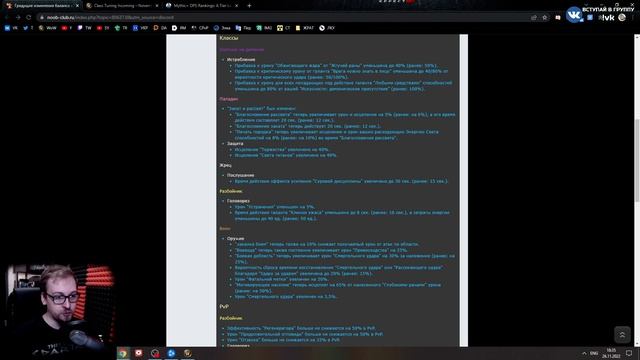Click the 'Паладин' class heading
This screenshot has height=360, width=640.
pos(229,99)
